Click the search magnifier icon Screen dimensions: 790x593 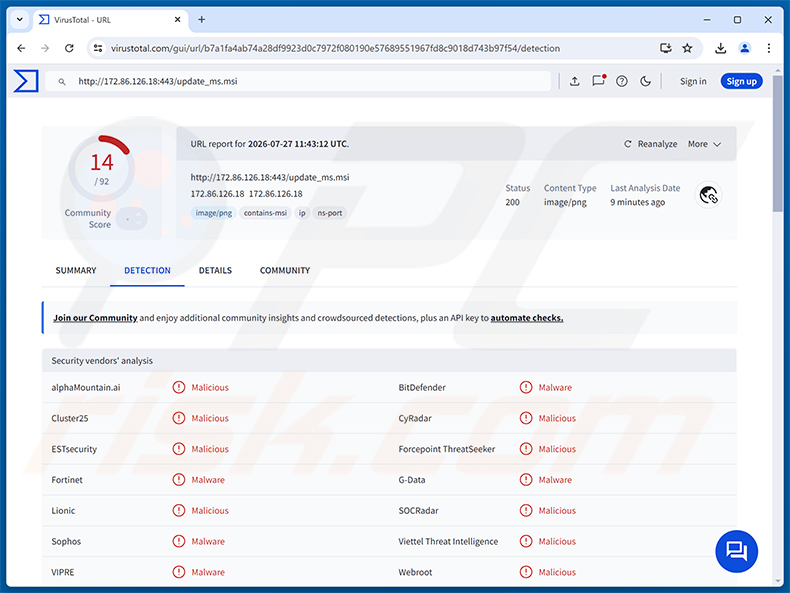tap(62, 82)
